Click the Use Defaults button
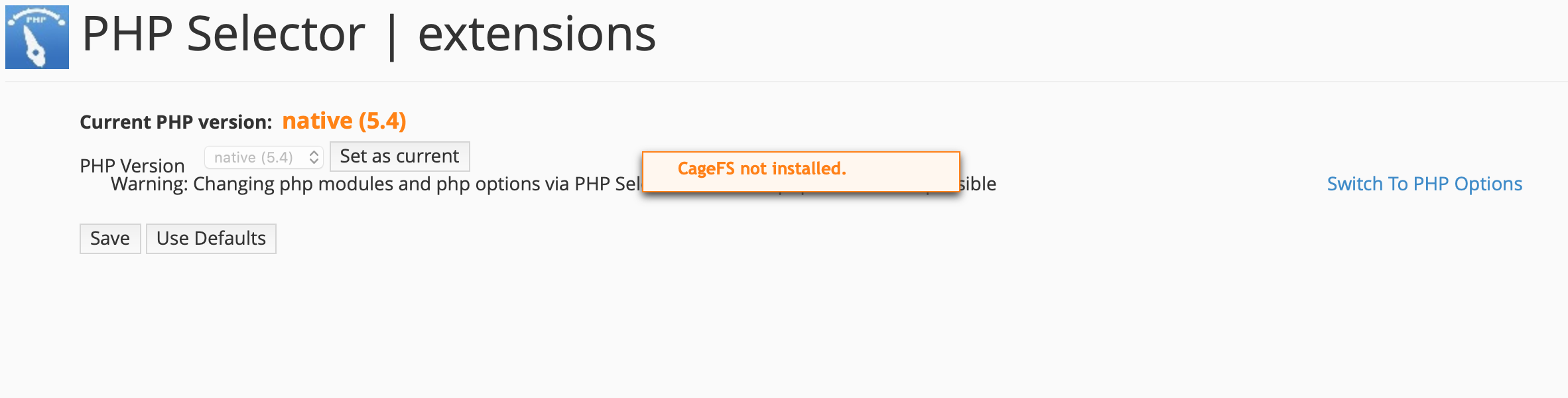 point(211,239)
